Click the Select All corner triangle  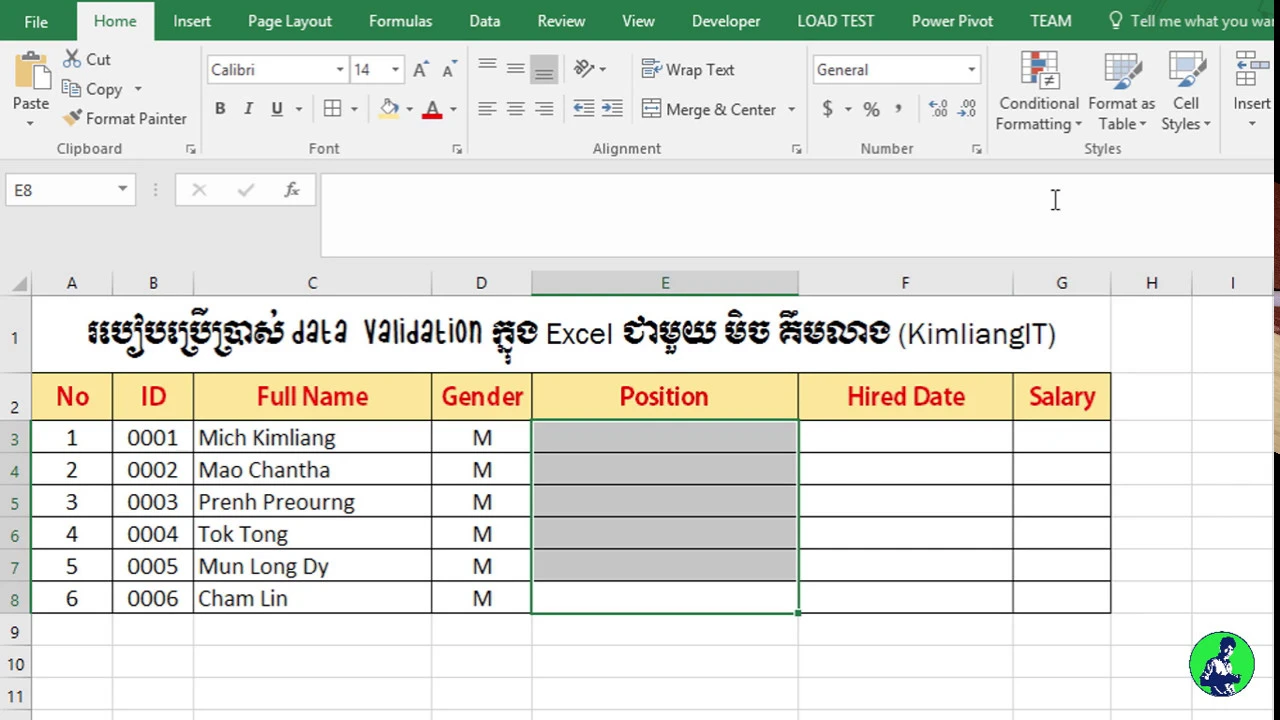click(x=19, y=284)
